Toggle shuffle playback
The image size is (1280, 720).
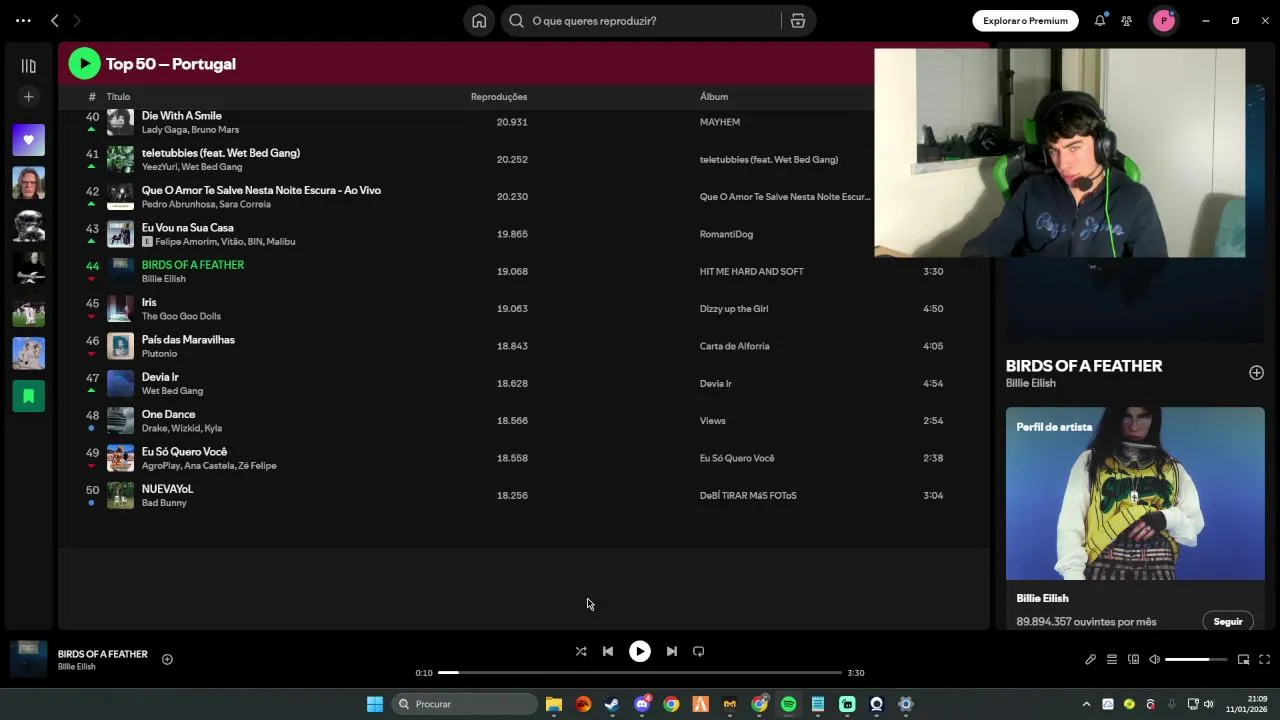[581, 651]
